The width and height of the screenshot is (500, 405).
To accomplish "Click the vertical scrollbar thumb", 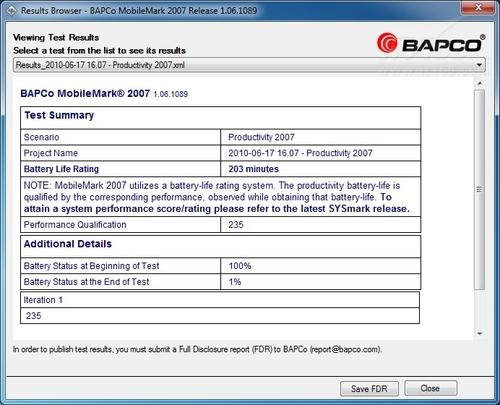I will pos(480,189).
